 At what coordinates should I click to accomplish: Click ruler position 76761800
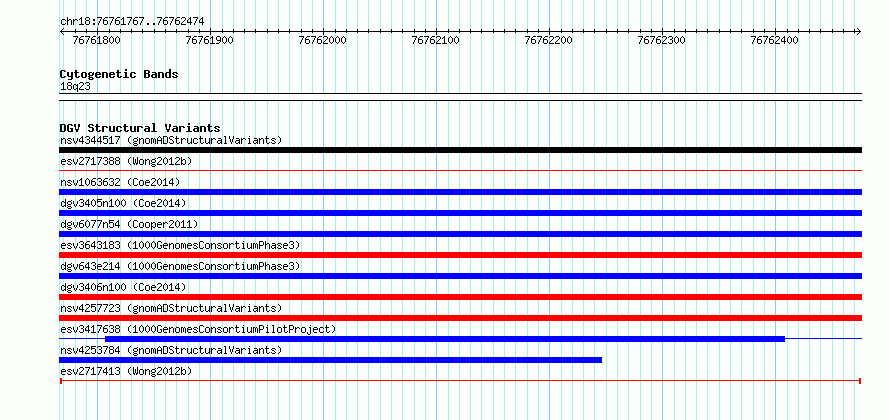click(97, 40)
